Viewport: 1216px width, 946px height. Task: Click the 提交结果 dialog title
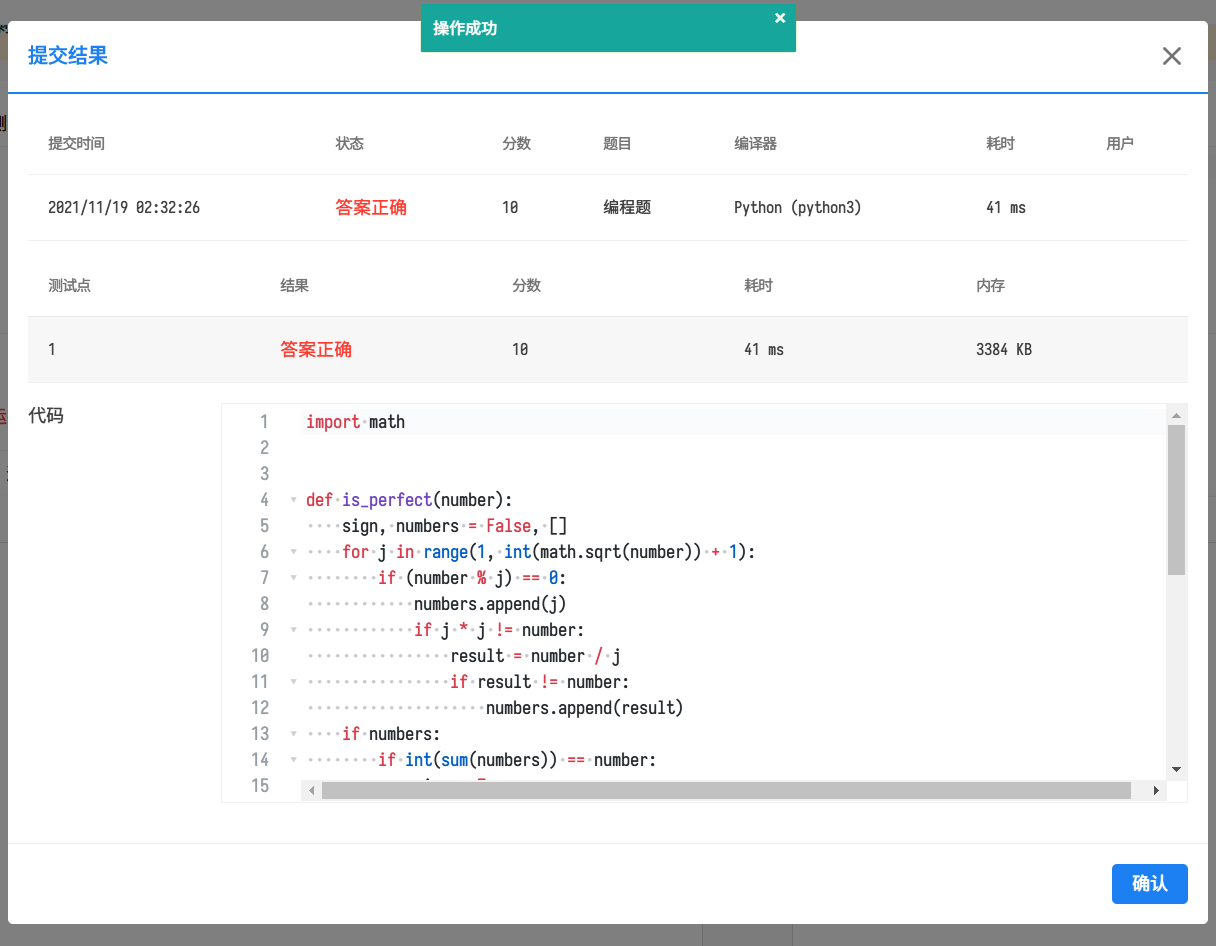point(68,56)
